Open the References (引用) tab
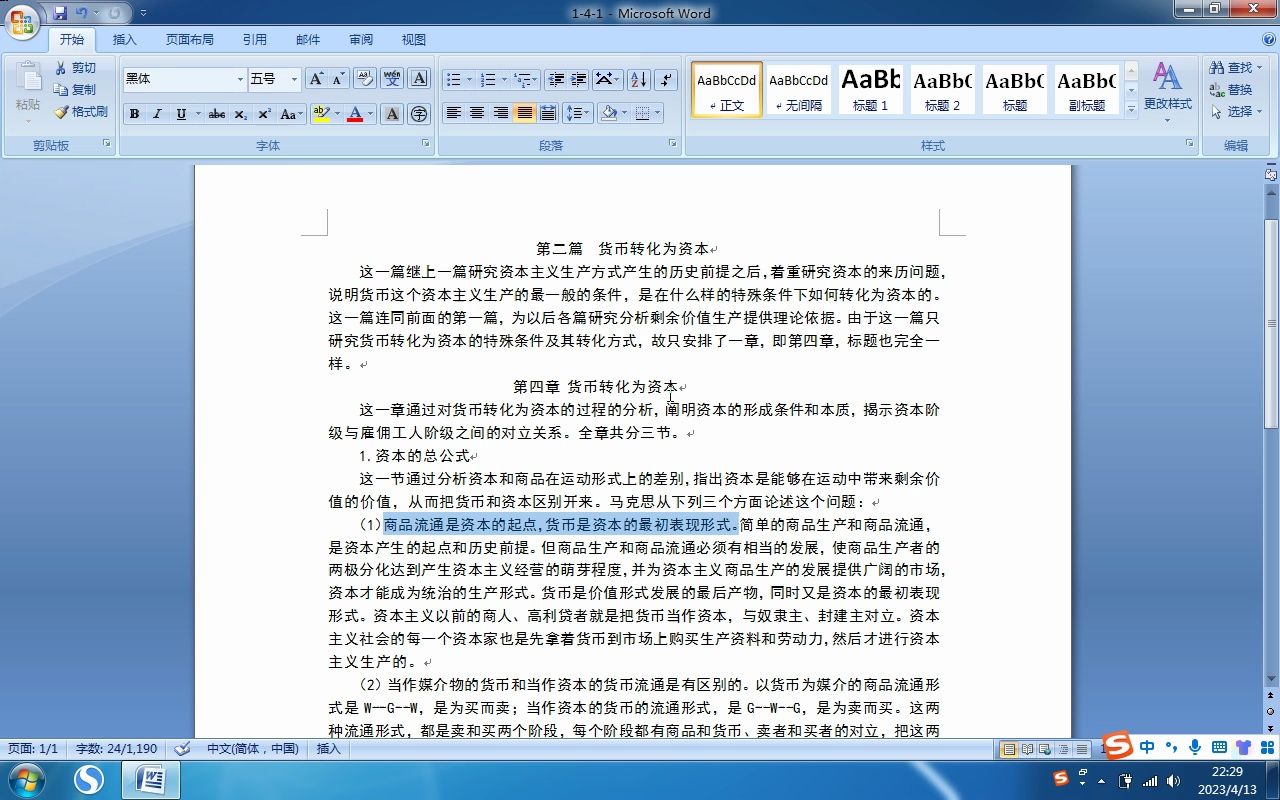This screenshot has width=1280, height=800. coord(255,40)
